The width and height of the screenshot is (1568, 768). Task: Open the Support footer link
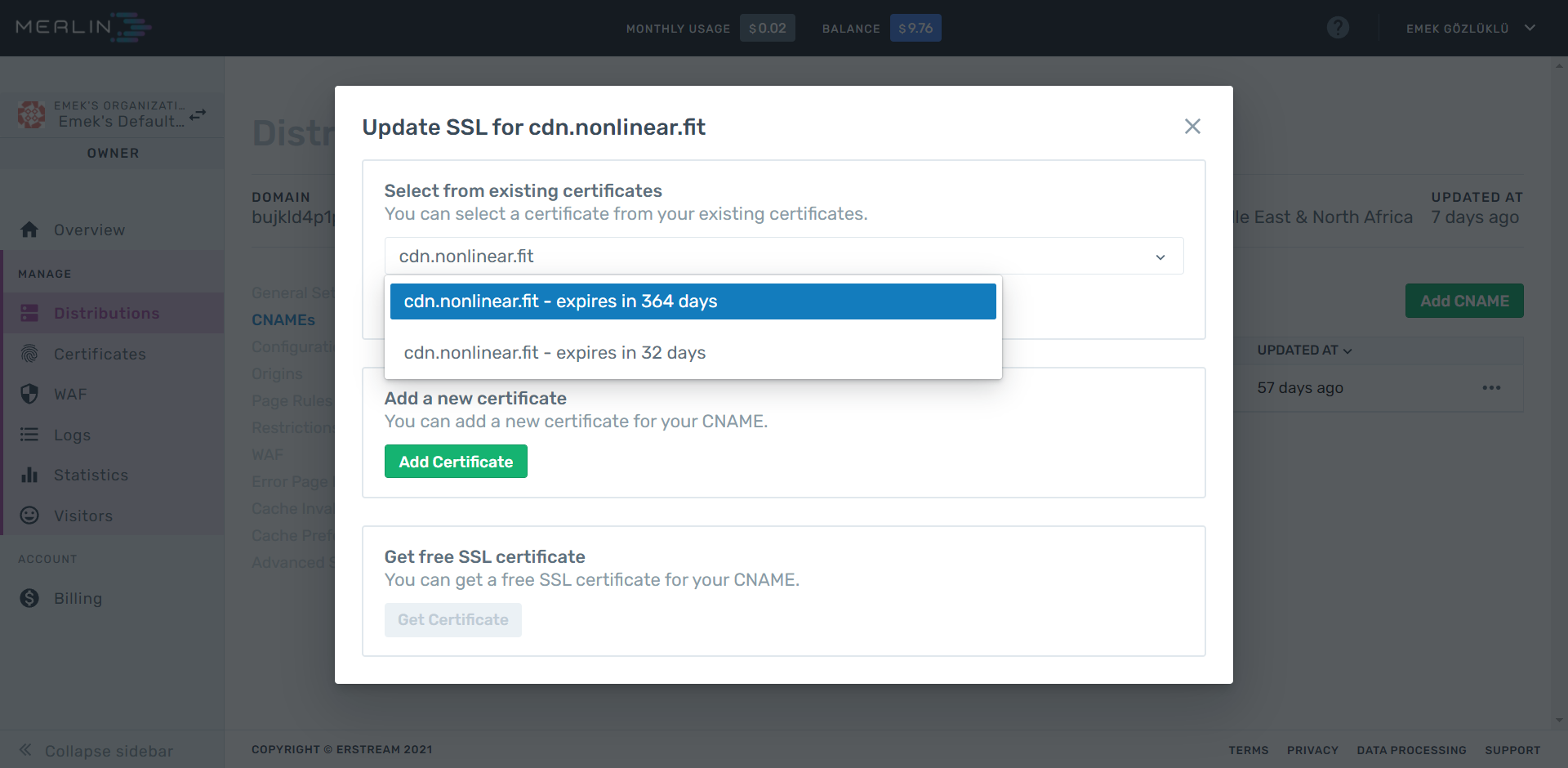pos(1512,750)
